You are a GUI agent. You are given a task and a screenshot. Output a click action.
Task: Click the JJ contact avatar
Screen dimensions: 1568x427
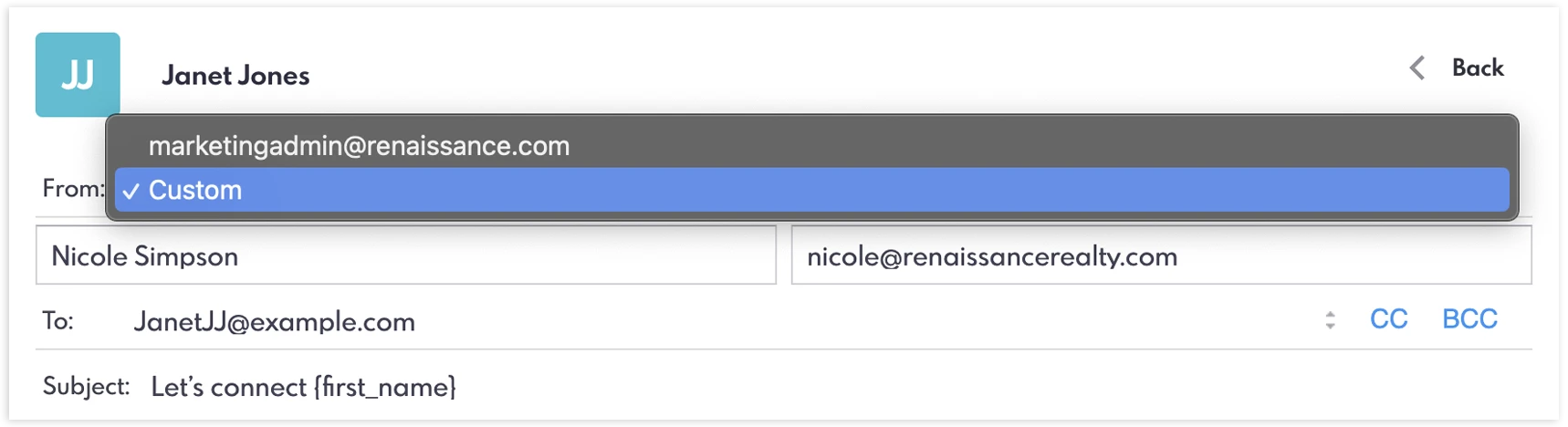[x=78, y=75]
